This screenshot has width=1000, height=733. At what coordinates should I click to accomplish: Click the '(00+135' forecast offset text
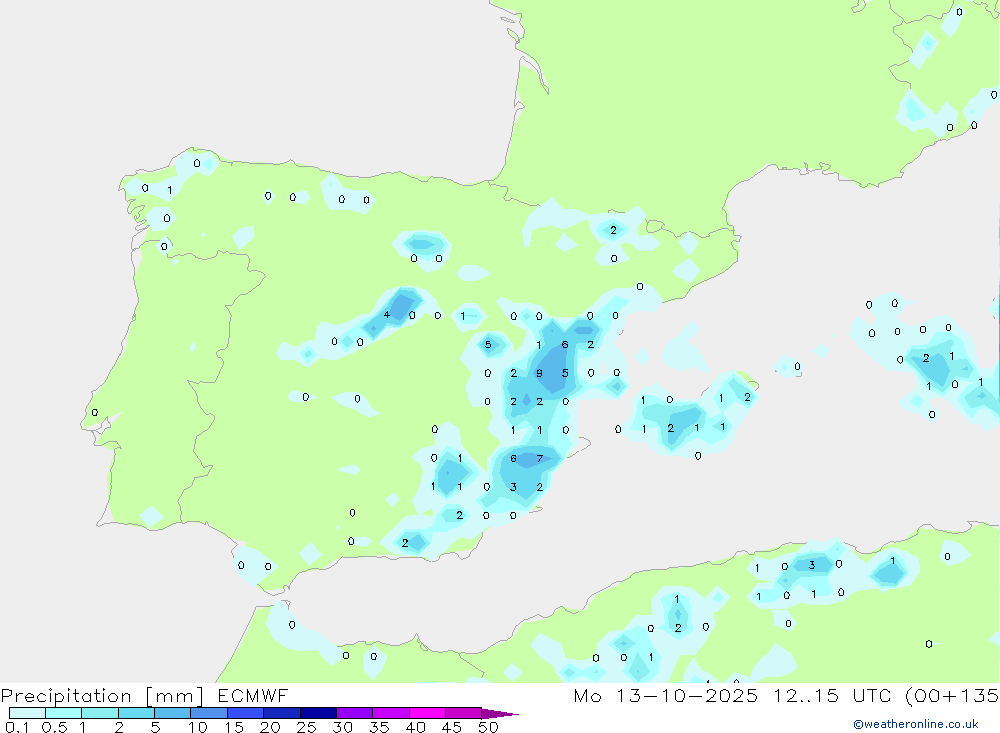[953, 695]
